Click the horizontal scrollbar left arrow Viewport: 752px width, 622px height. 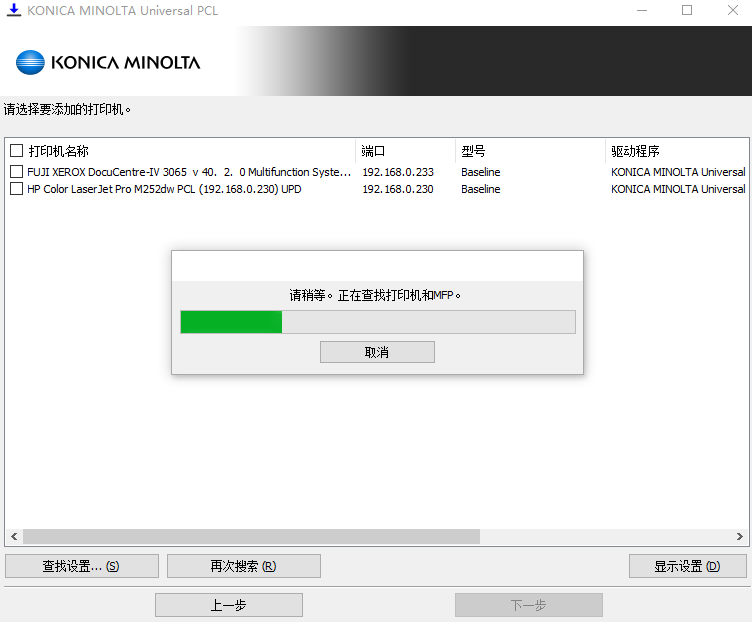point(14,536)
